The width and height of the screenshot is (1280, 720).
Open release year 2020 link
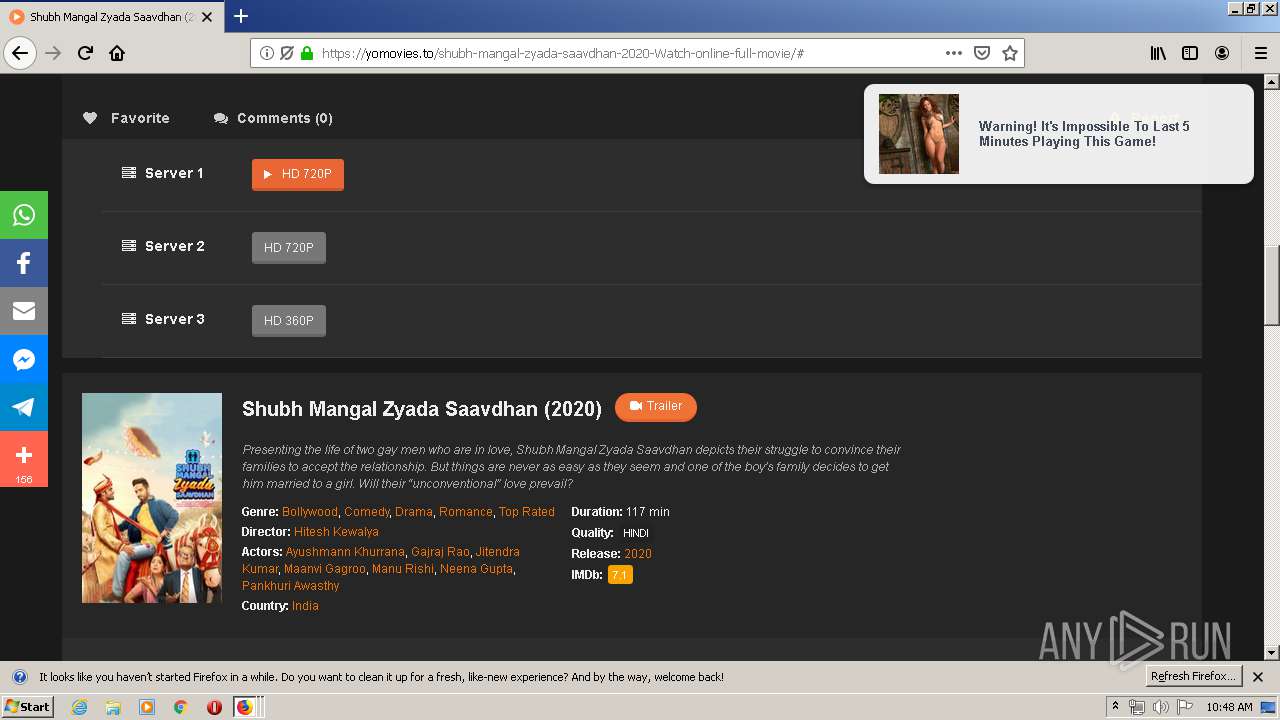[638, 554]
